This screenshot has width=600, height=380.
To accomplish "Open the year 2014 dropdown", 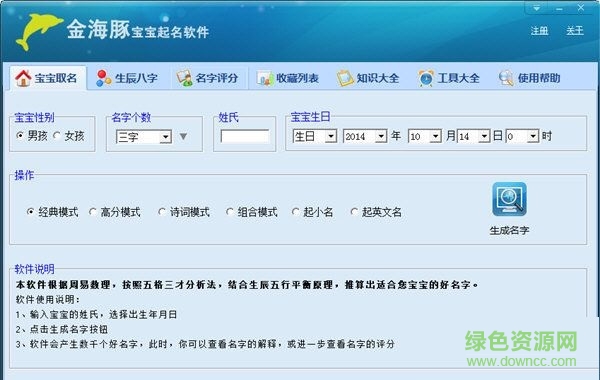I will point(381,136).
